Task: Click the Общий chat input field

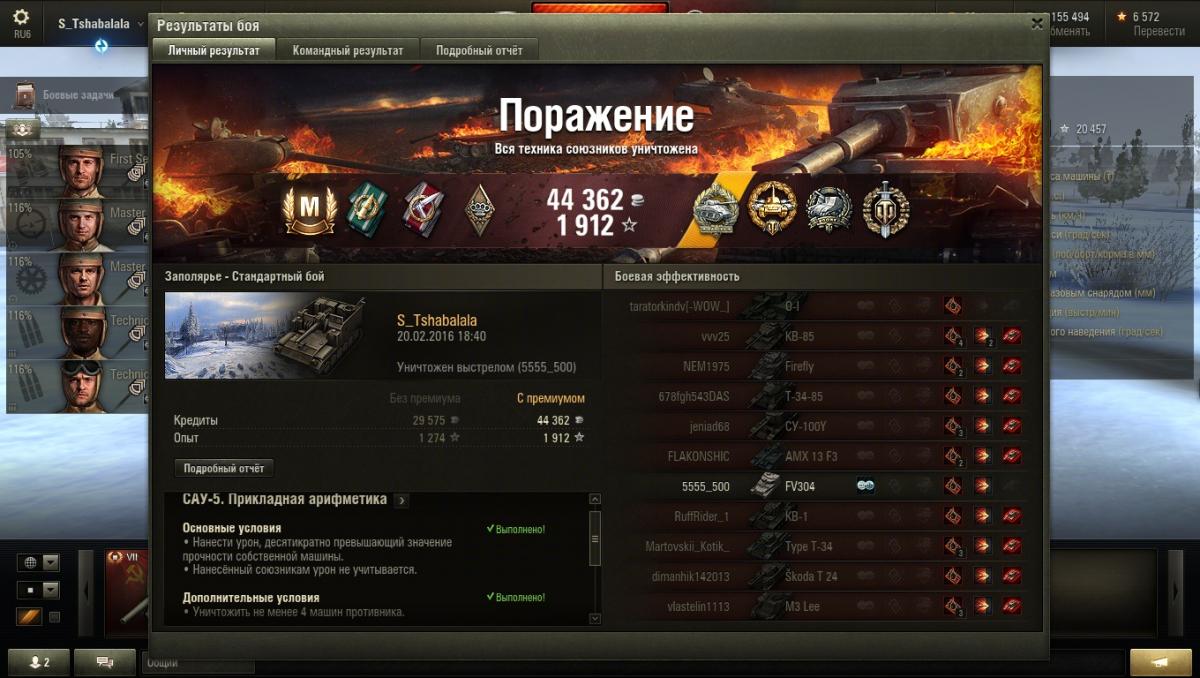Action: [200, 662]
